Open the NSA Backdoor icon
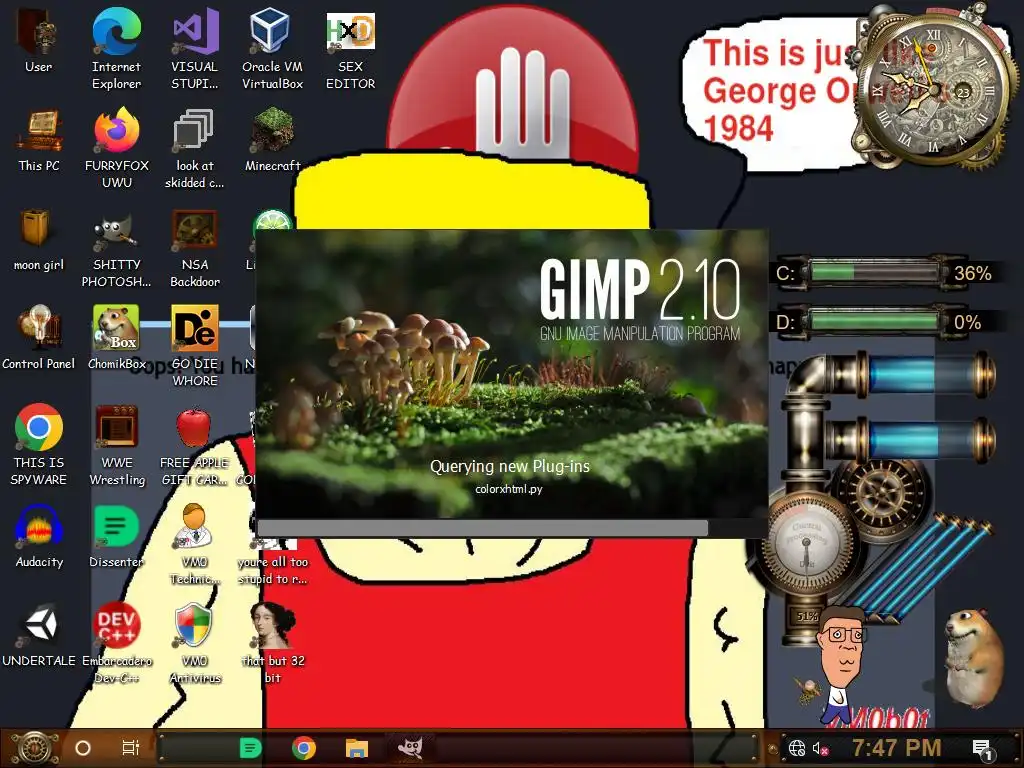 pyautogui.click(x=195, y=247)
